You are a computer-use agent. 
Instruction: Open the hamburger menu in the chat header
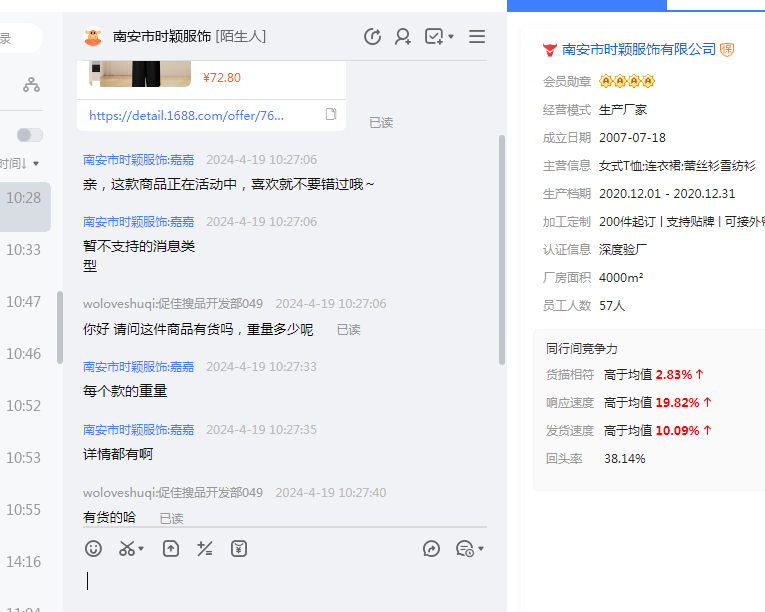(477, 37)
